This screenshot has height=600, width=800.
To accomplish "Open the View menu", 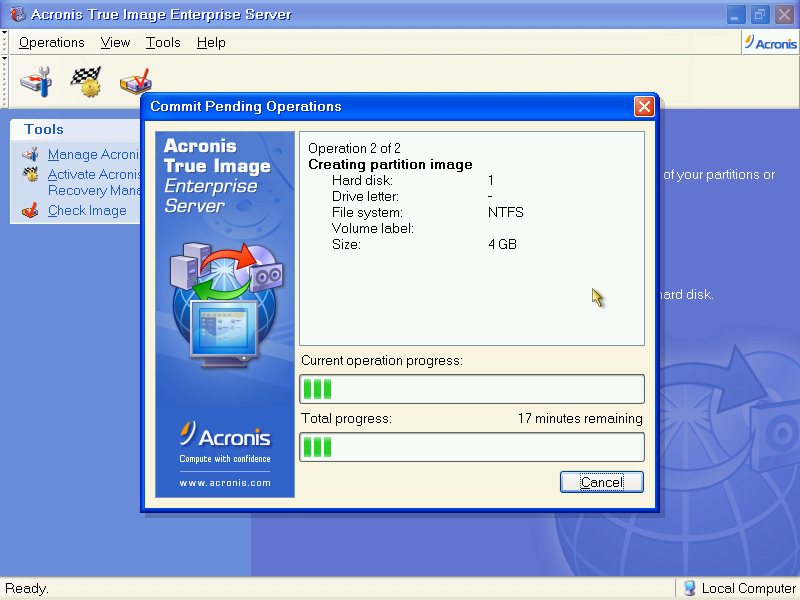I will coord(115,42).
